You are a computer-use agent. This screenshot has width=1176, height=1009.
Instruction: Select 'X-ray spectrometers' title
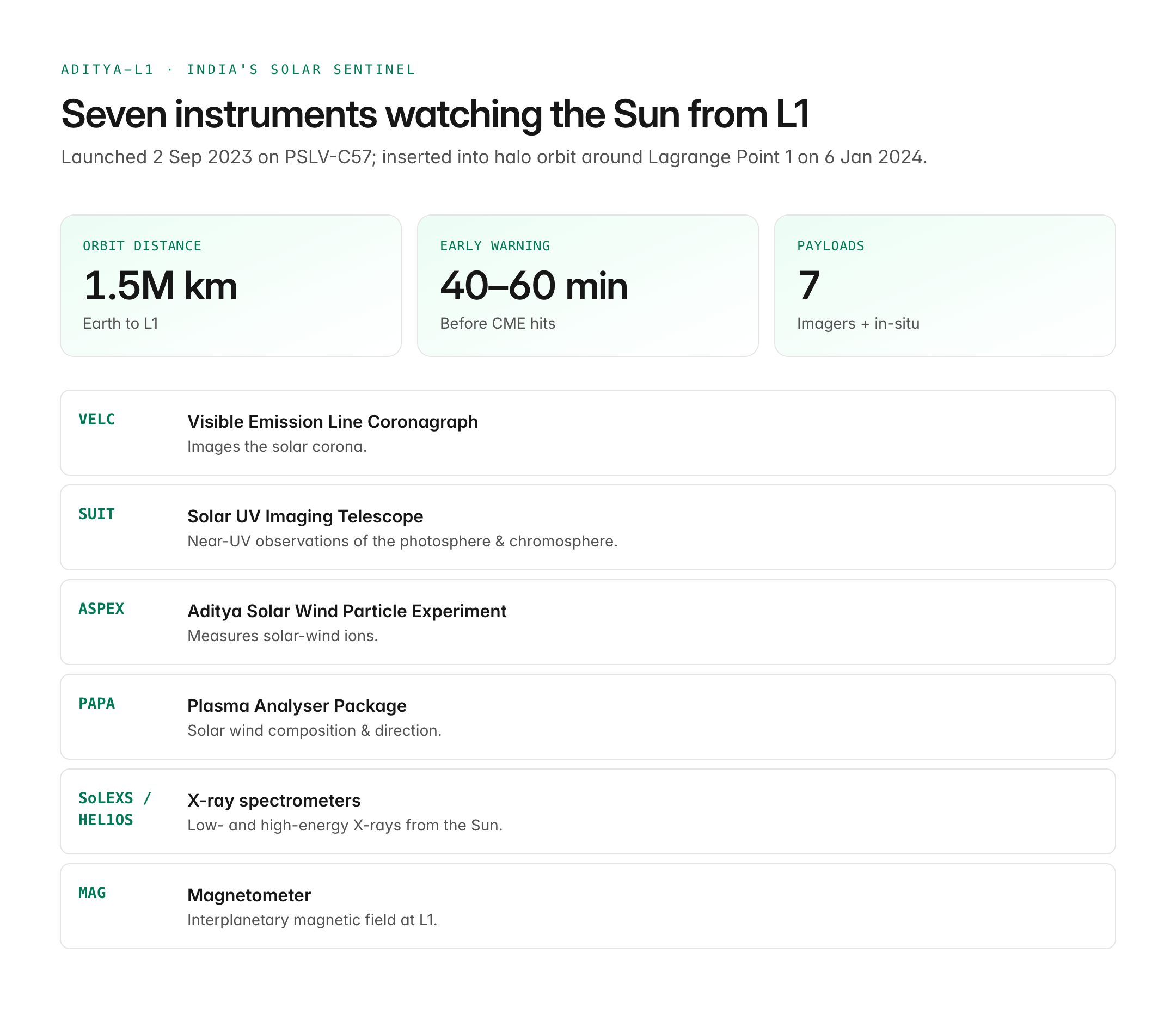(x=274, y=801)
